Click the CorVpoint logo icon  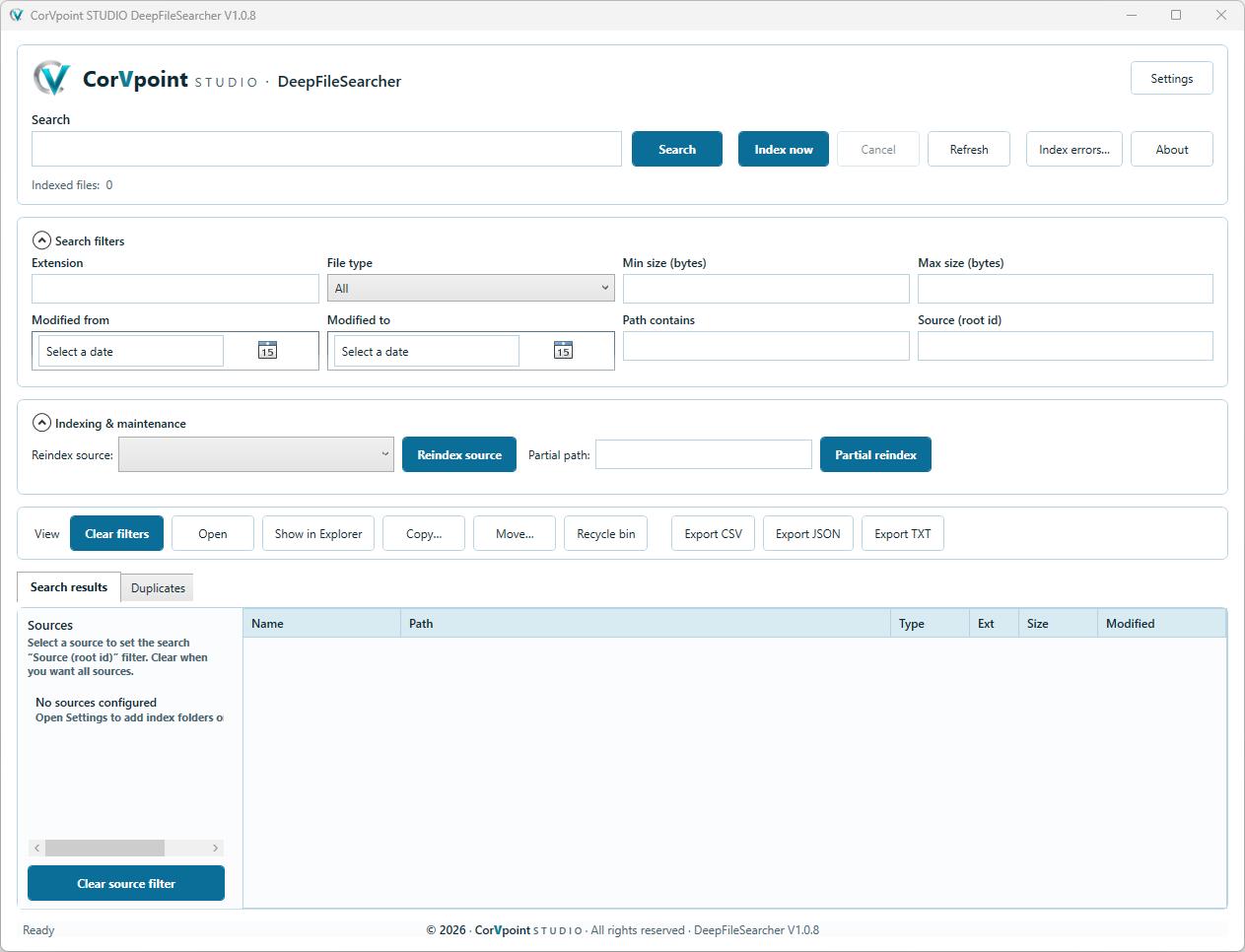[51, 78]
